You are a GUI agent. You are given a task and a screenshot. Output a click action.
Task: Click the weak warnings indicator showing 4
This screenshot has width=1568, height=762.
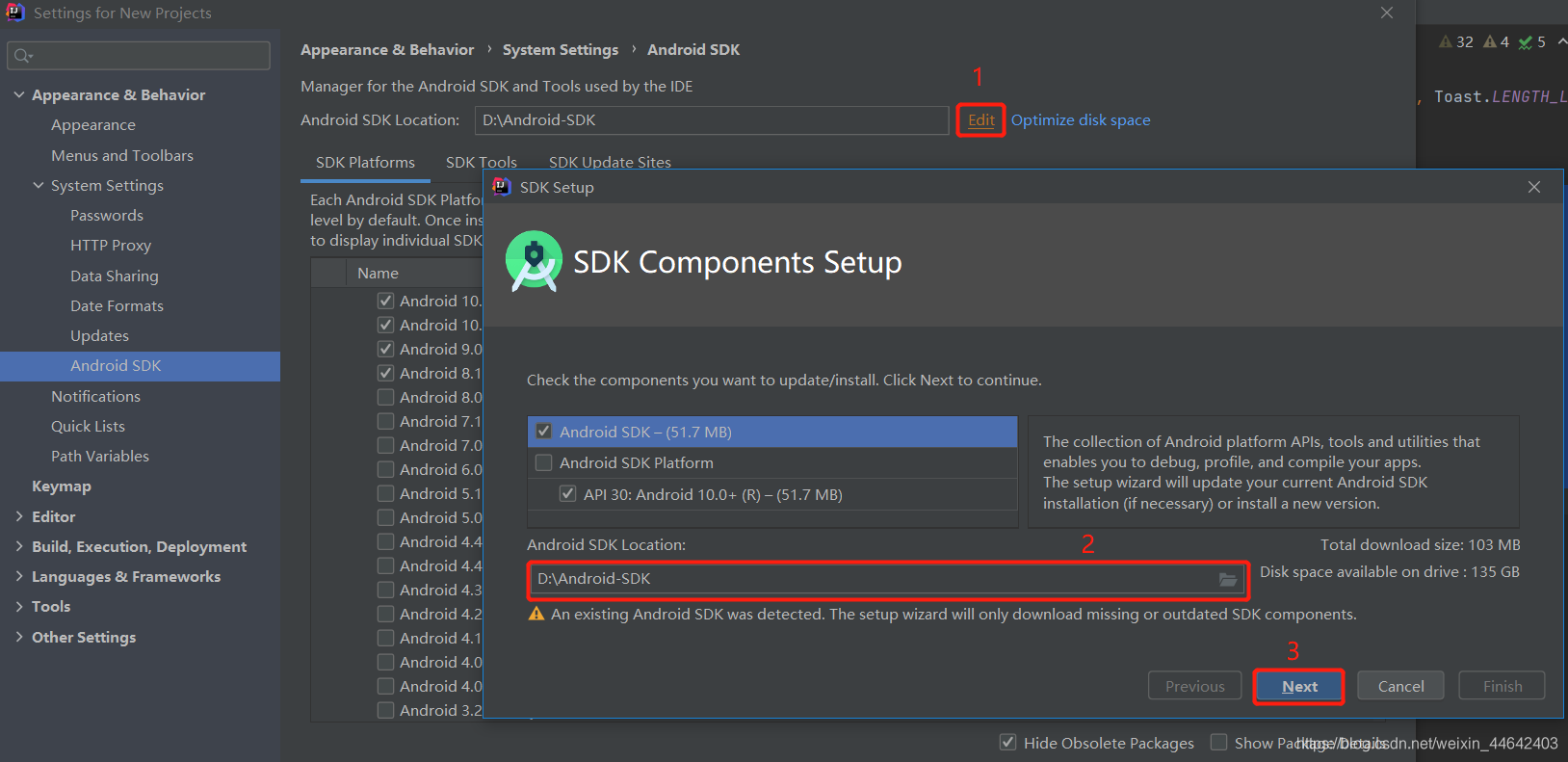coord(1496,41)
